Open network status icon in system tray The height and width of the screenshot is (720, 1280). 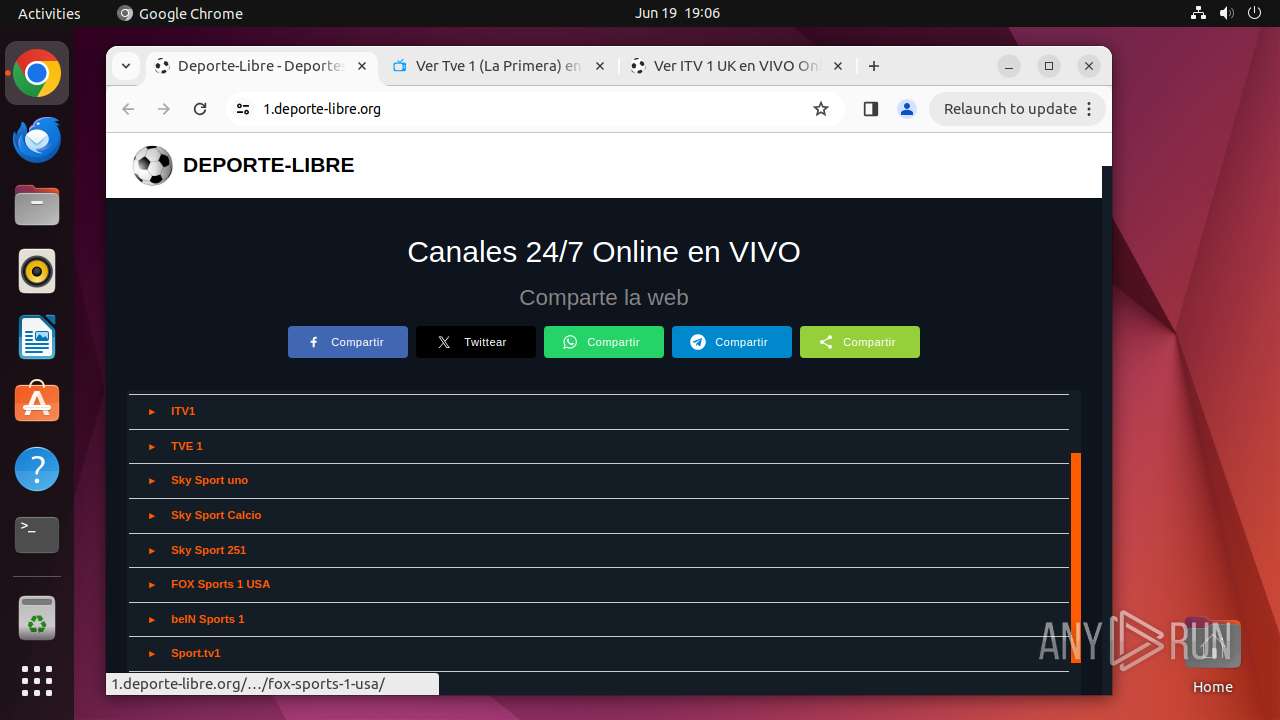(1198, 13)
